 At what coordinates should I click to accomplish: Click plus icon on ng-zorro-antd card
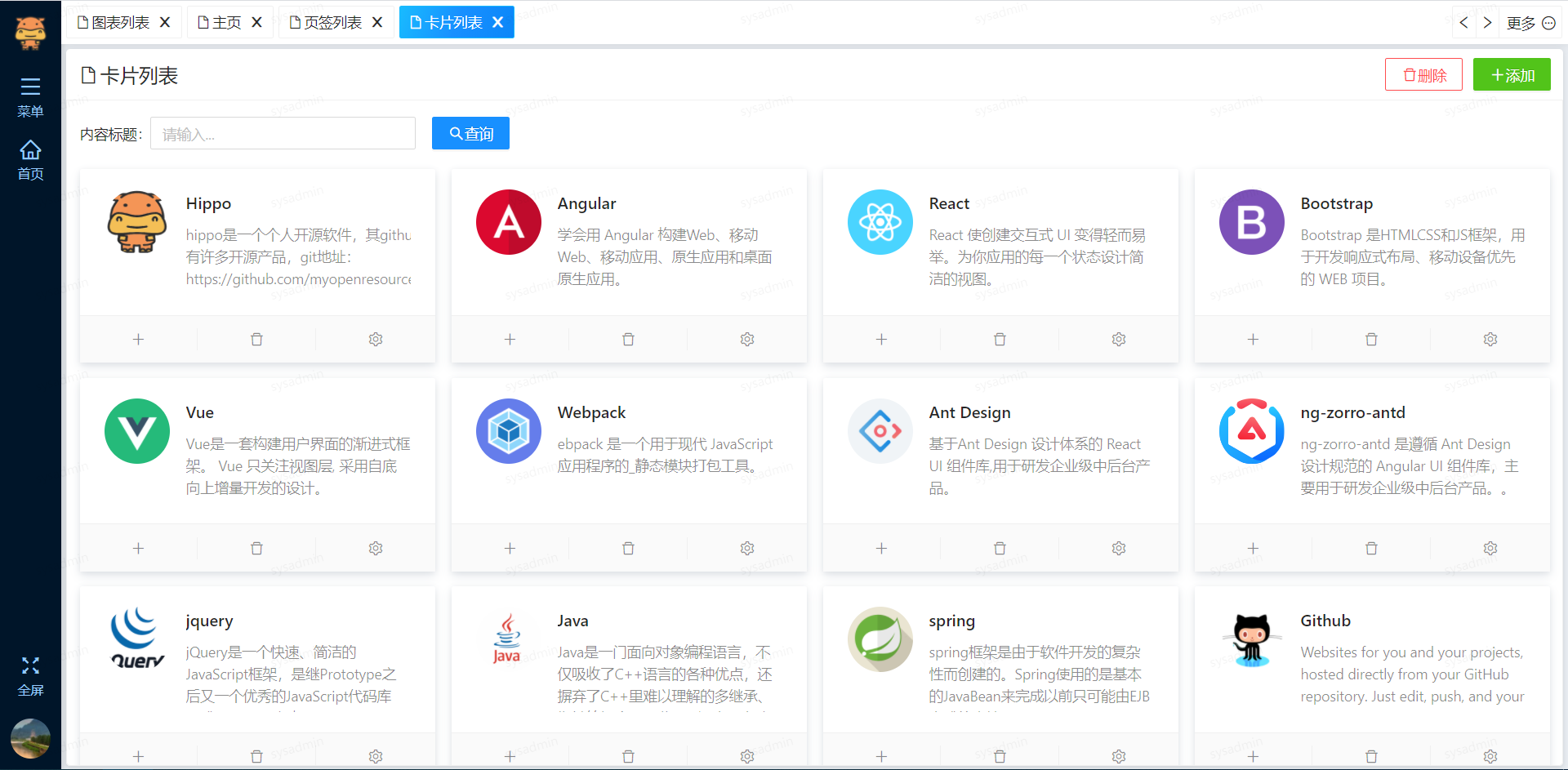(x=1253, y=548)
